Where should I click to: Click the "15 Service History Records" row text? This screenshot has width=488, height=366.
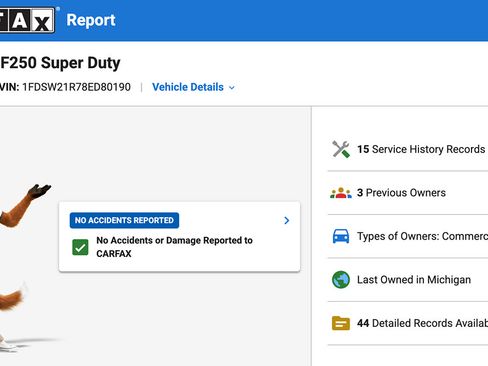pos(421,149)
